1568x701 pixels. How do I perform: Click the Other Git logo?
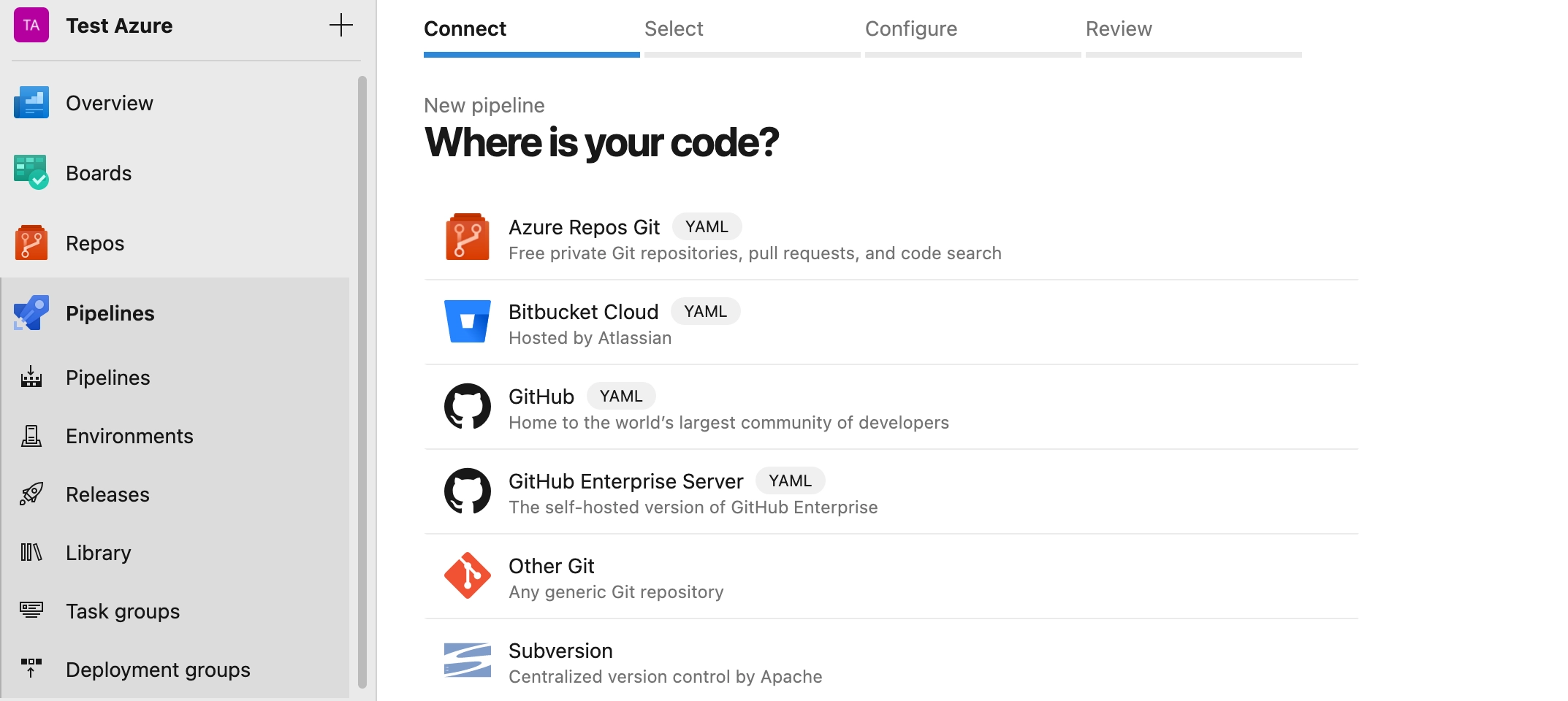click(468, 575)
